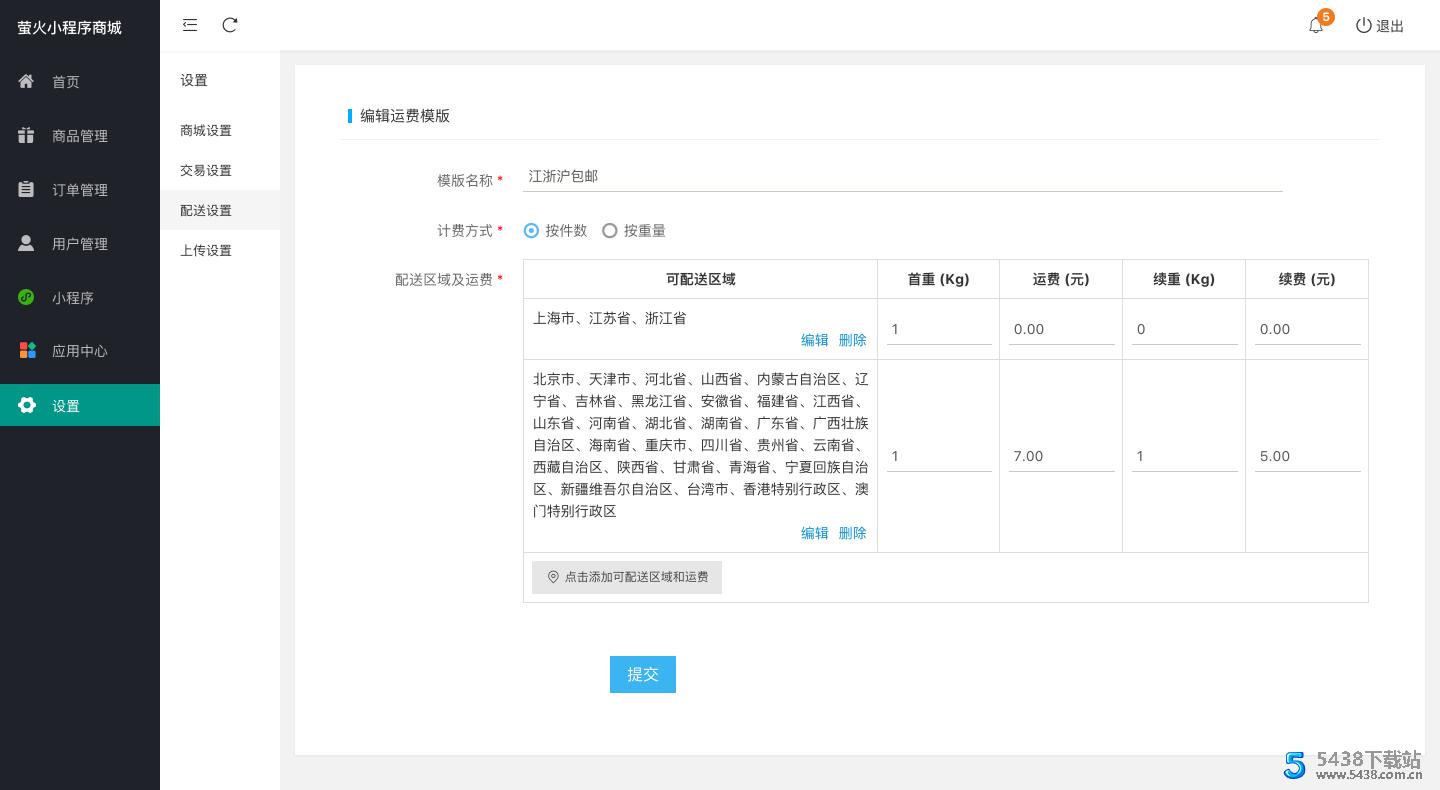Open 首页 via the home icon

click(x=27, y=81)
